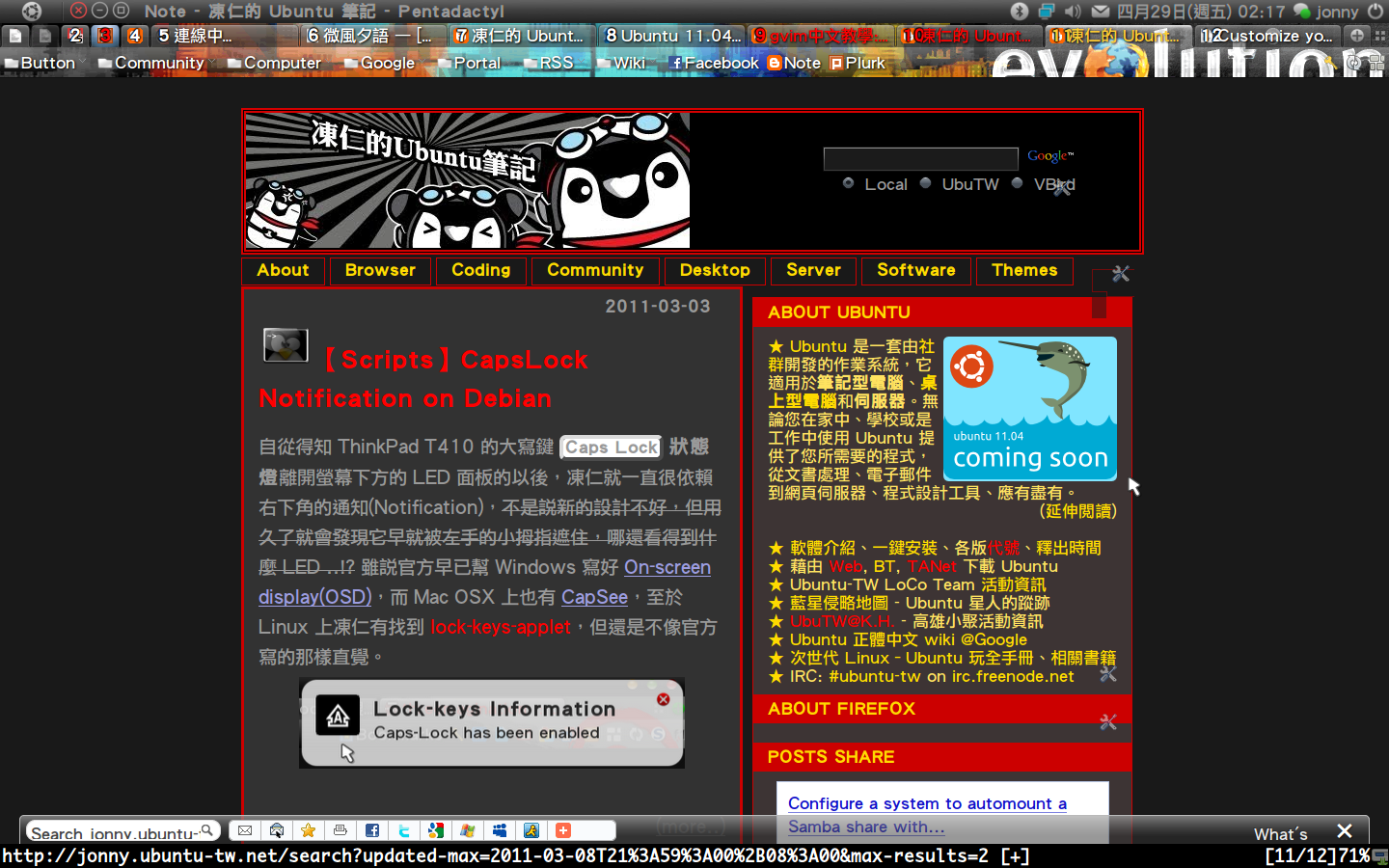This screenshot has width=1389, height=868.
Task: Open the Desktop menu on the blog
Action: (715, 271)
